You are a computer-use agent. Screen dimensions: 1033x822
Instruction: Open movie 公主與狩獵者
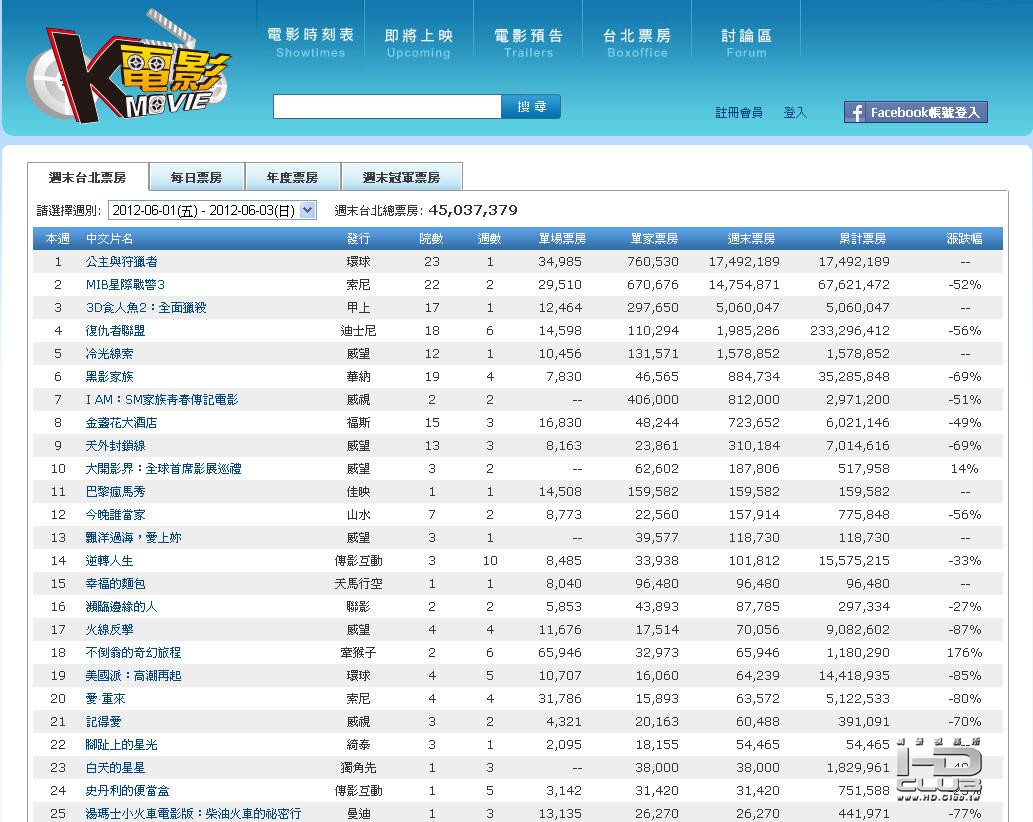click(122, 261)
